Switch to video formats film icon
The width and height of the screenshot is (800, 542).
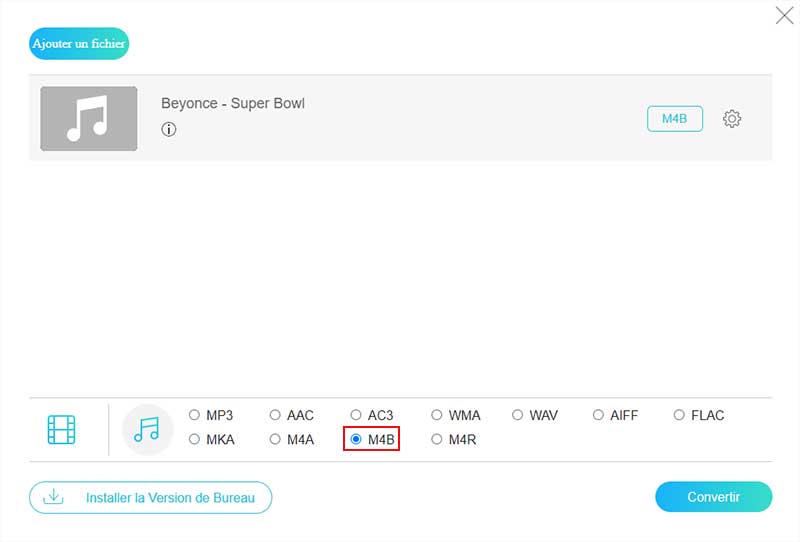point(62,429)
